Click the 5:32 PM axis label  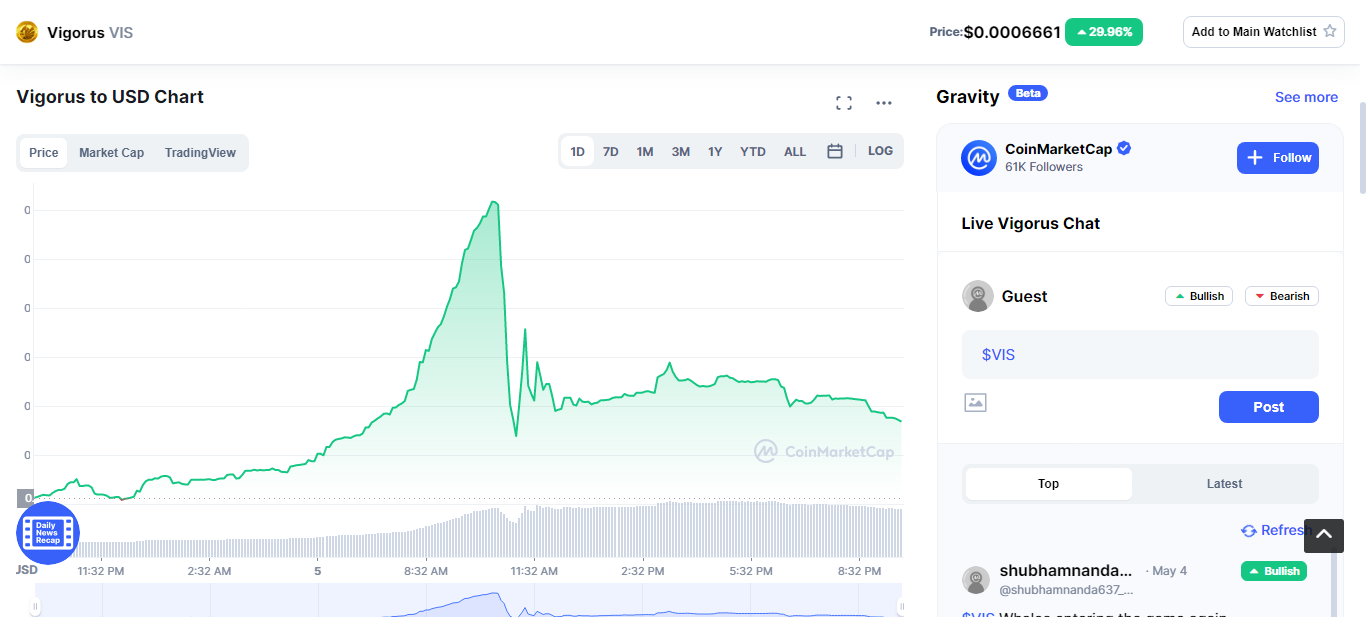click(x=751, y=571)
